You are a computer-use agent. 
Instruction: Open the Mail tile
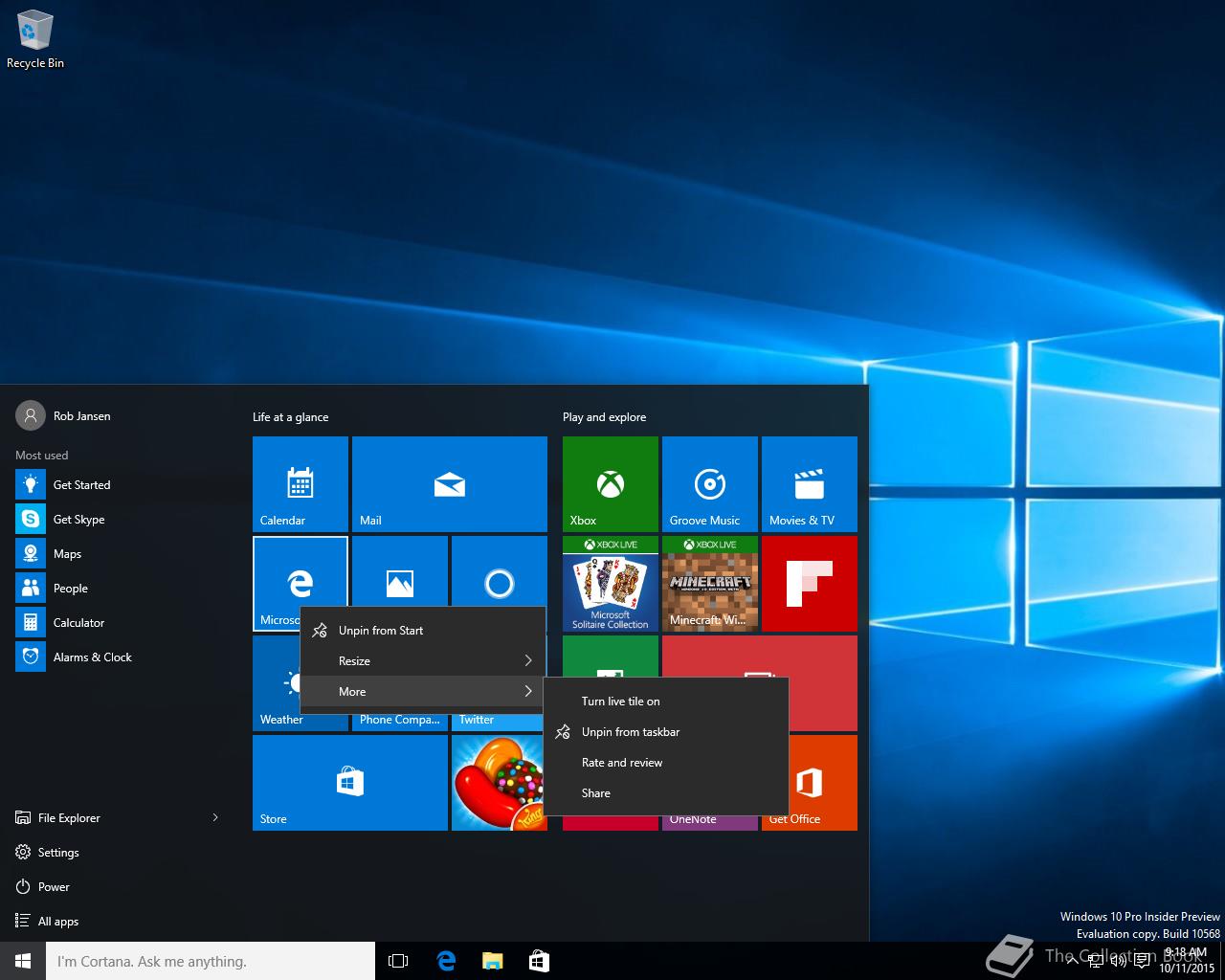click(450, 484)
